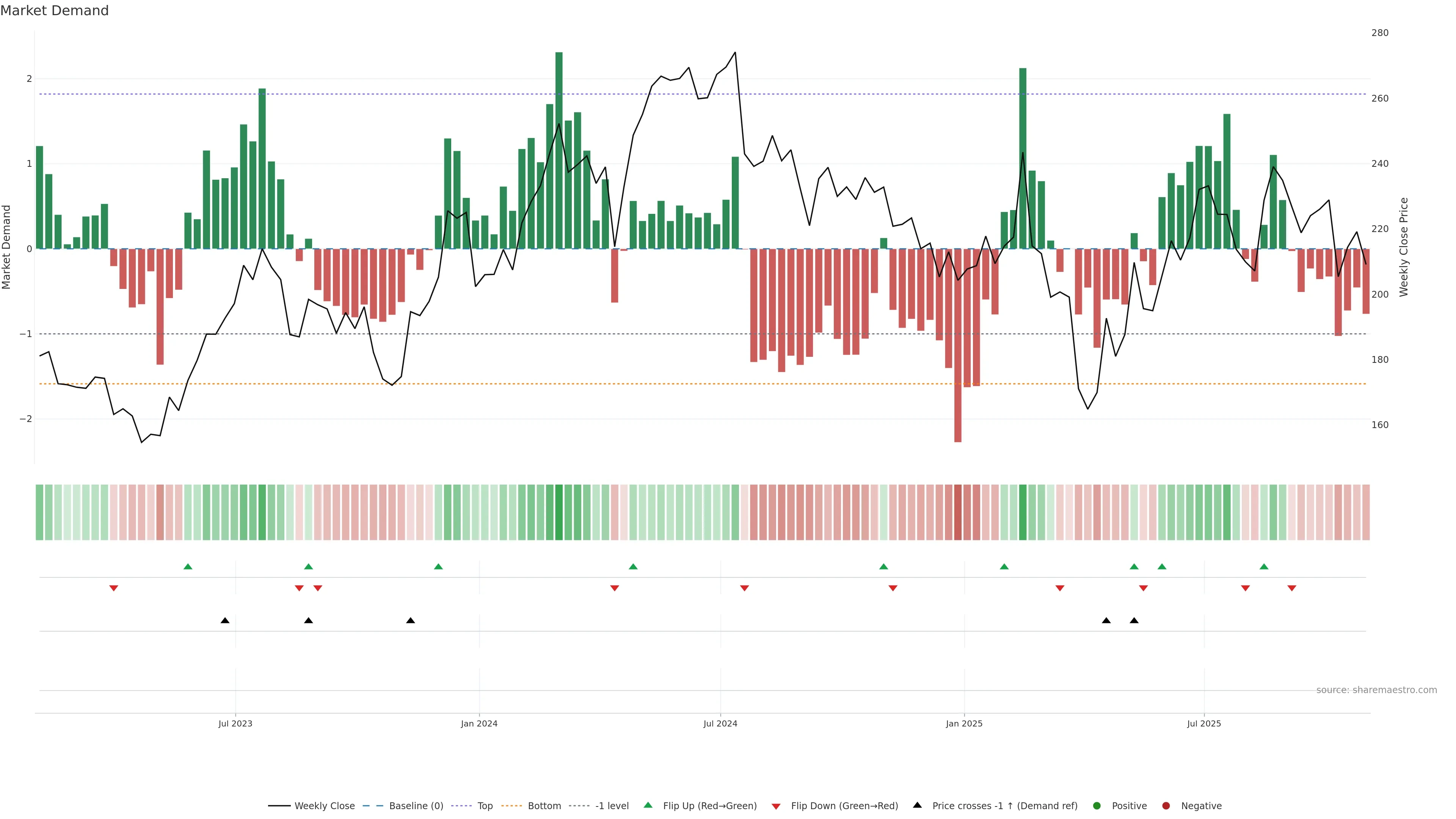This screenshot has width=1456, height=819.
Task: Hide the Top dotted line series
Action: point(485,806)
